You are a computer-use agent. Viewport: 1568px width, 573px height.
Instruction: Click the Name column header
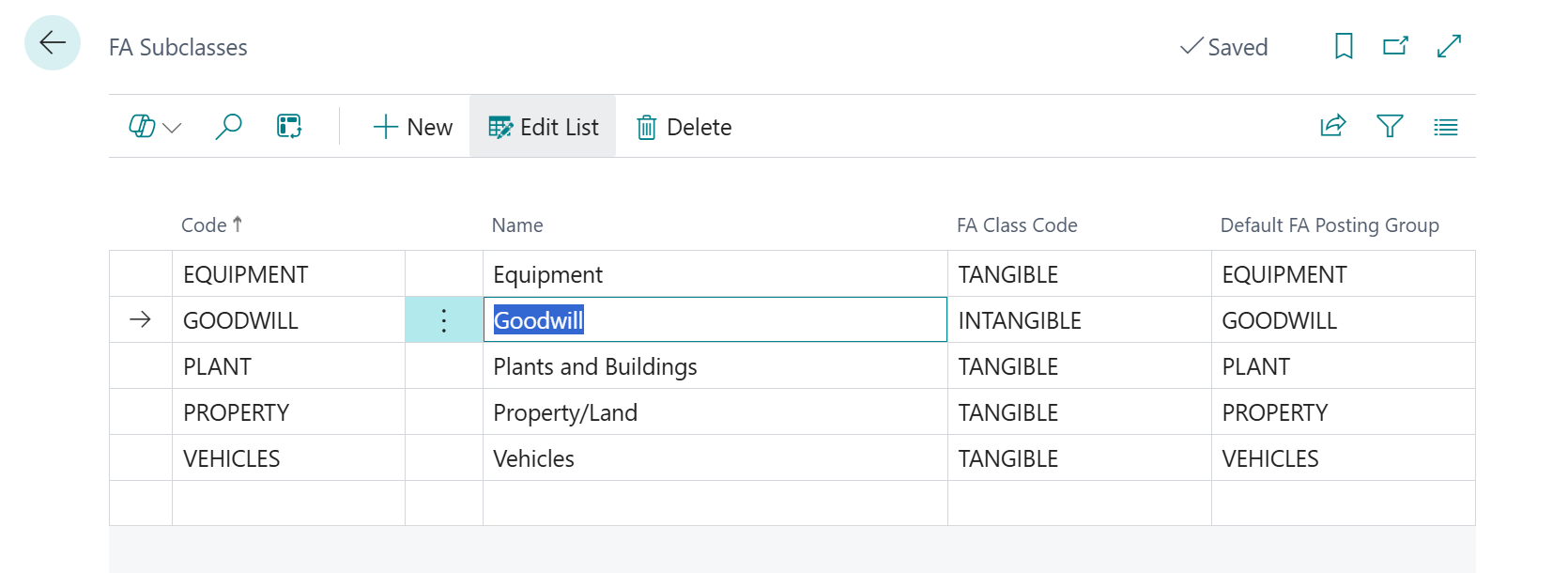click(x=517, y=225)
